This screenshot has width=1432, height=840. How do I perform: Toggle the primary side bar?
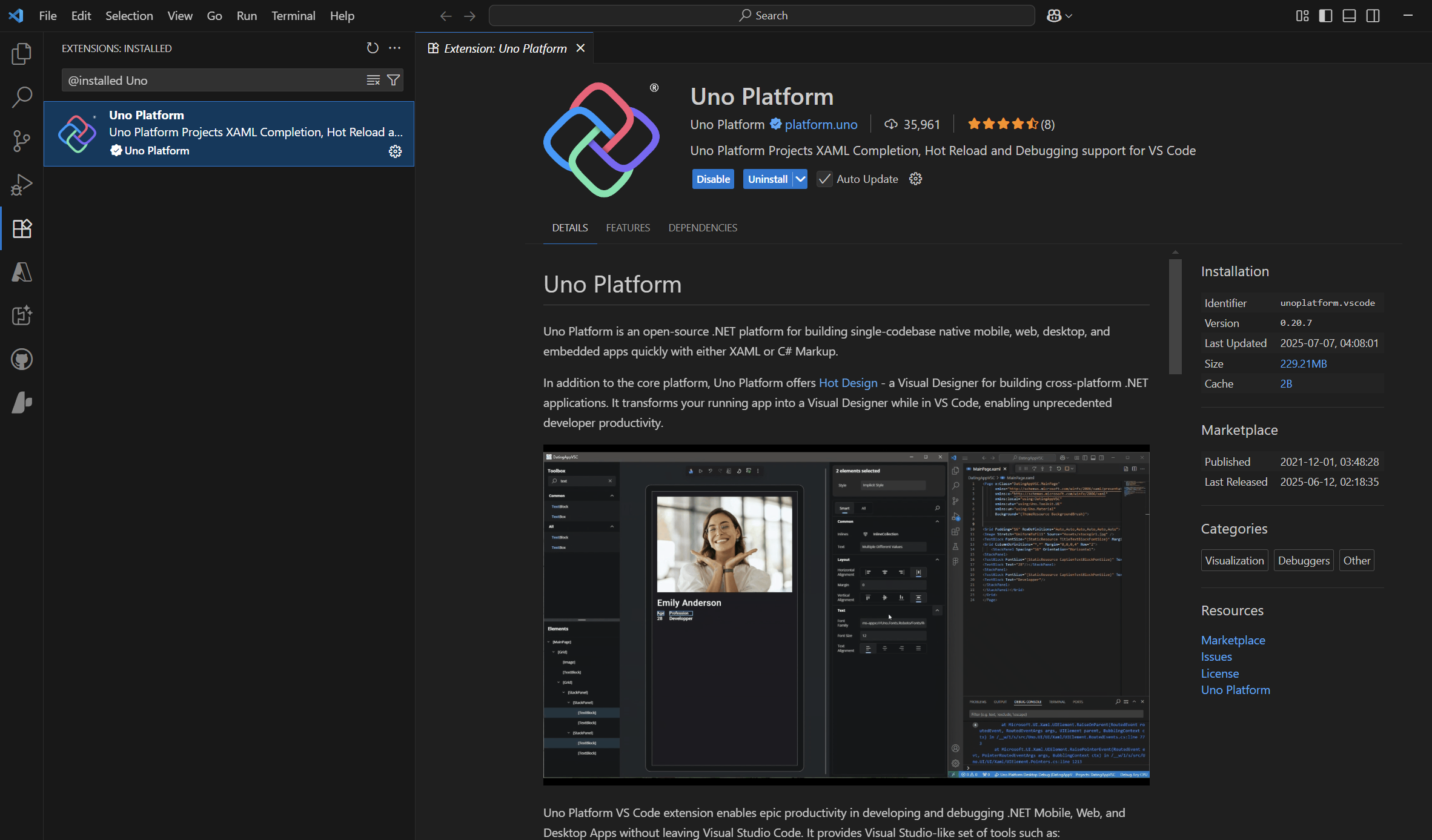point(1325,16)
